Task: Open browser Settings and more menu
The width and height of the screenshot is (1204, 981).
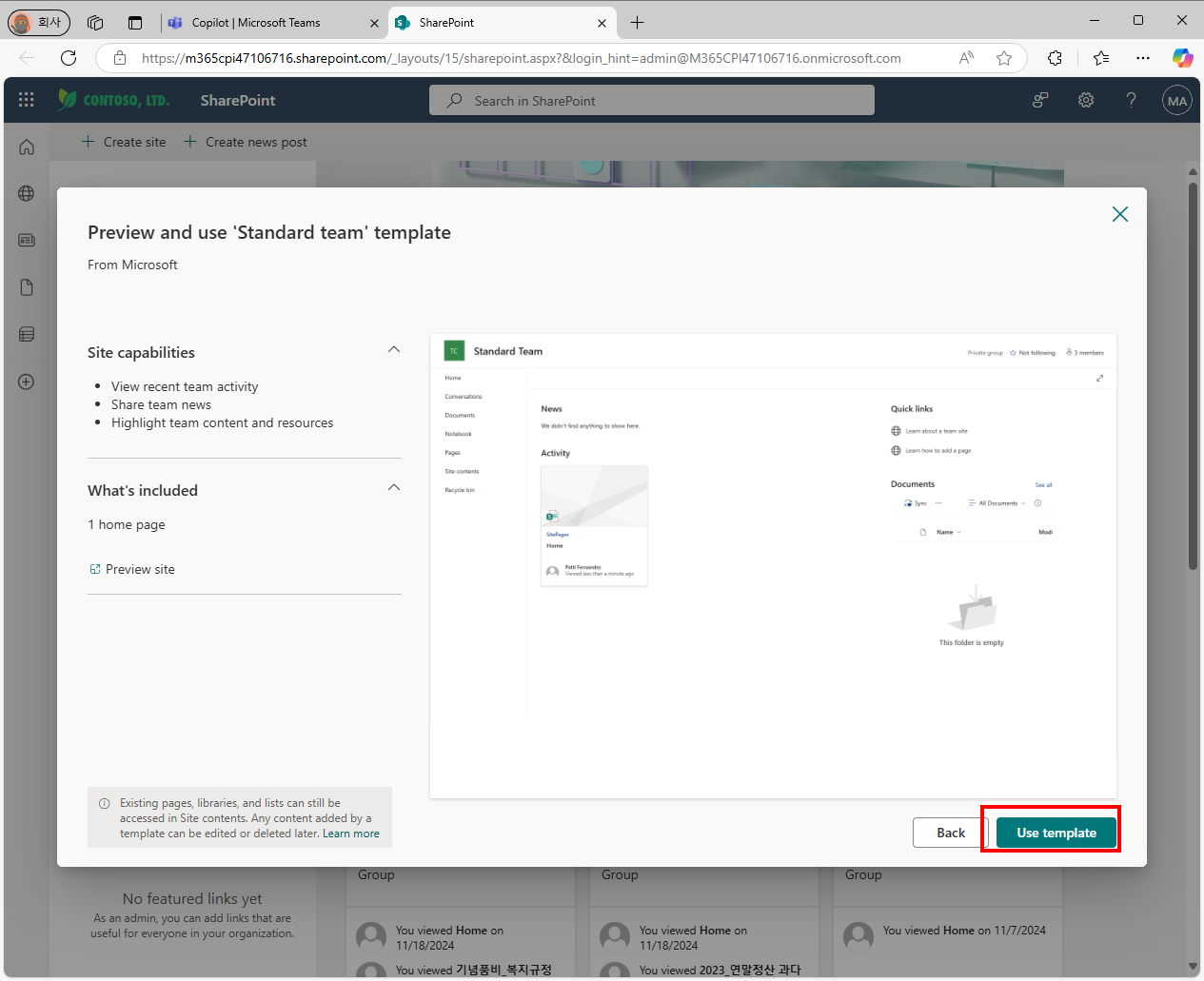Action: click(1143, 58)
